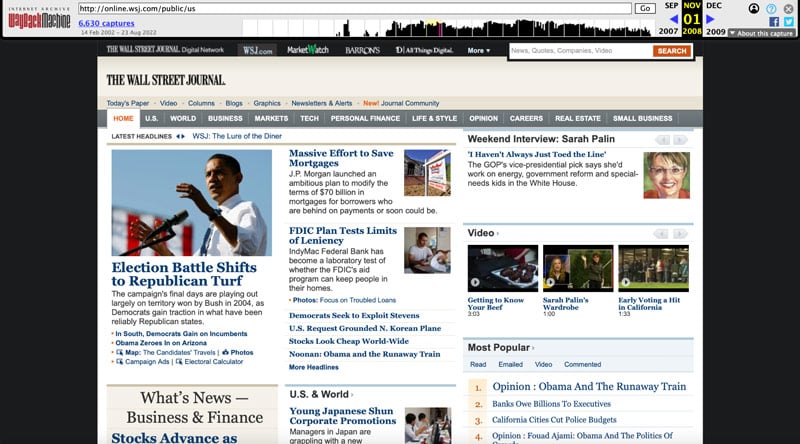Click the previous arrow in Weekend Interview panel
800x444 pixels.
[x=662, y=140]
